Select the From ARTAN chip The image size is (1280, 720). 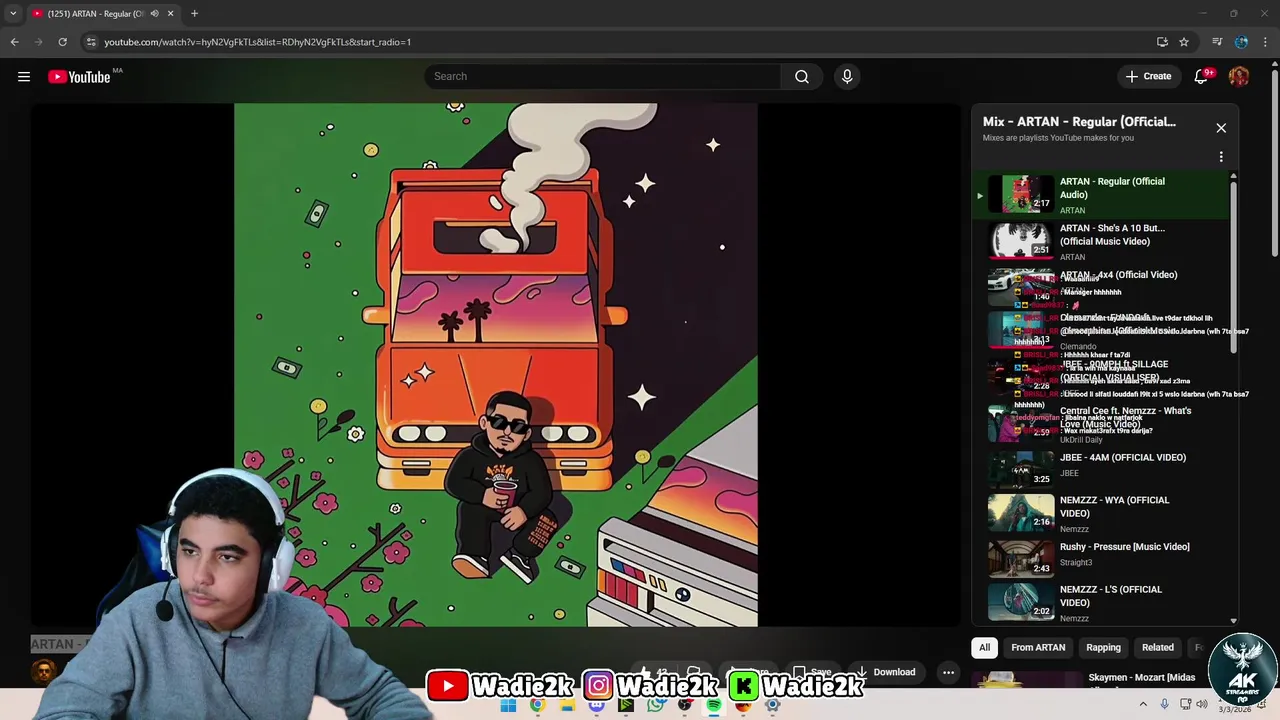coord(1038,647)
